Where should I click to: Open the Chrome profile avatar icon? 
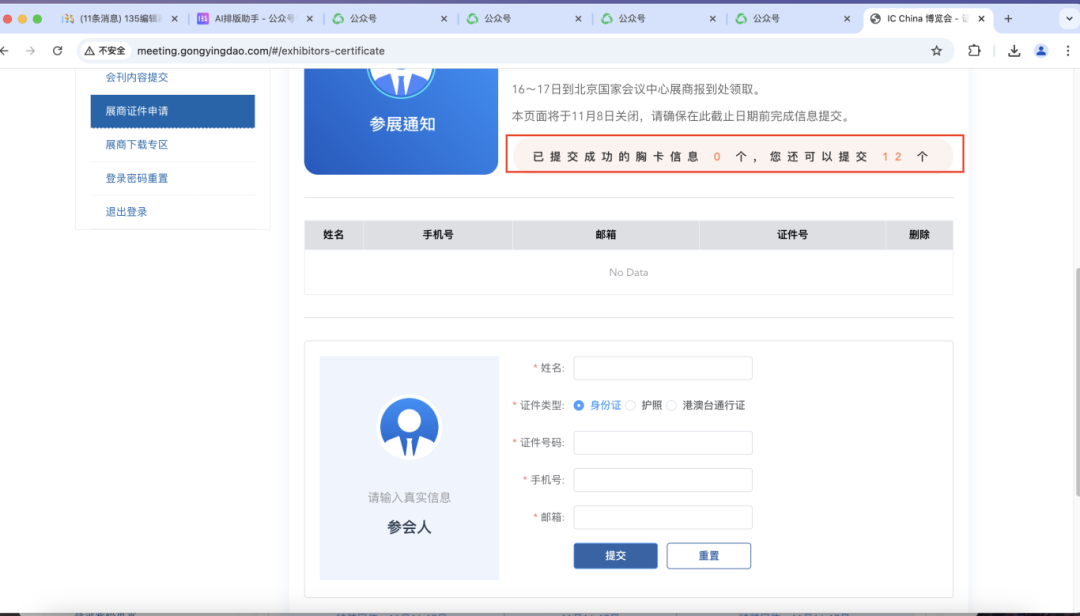(1041, 50)
